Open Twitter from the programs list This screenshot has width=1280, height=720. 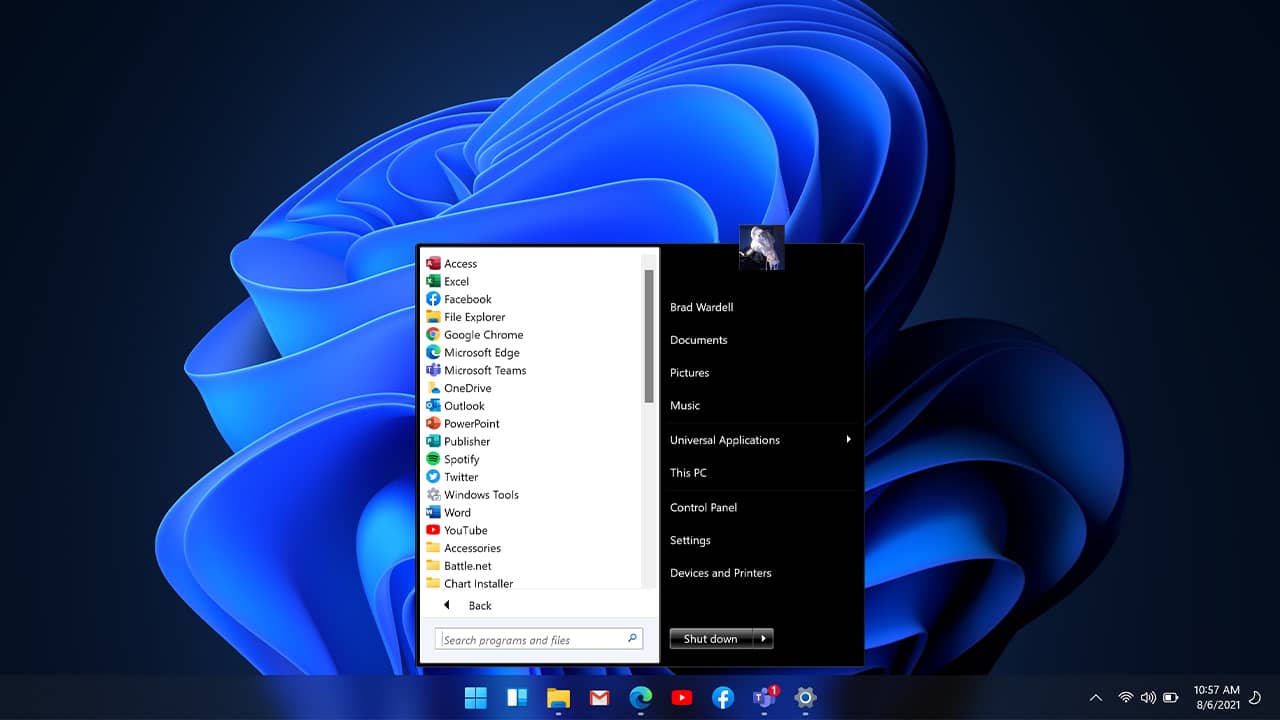coord(452,477)
